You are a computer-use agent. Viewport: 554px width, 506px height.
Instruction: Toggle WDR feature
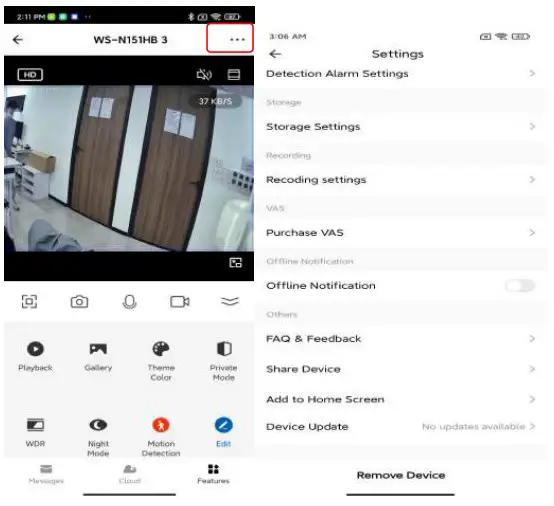35,432
